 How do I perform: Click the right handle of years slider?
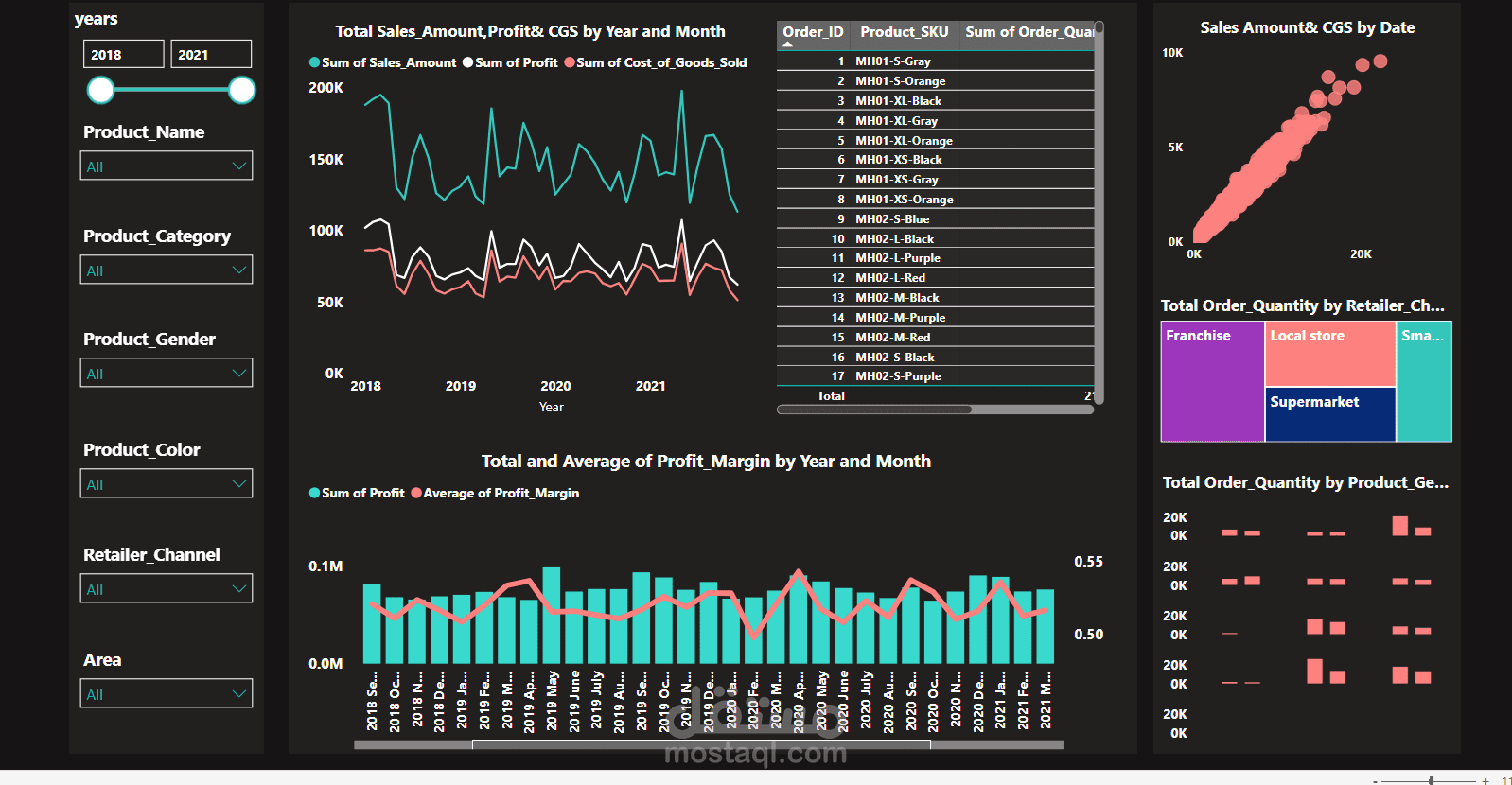click(242, 90)
